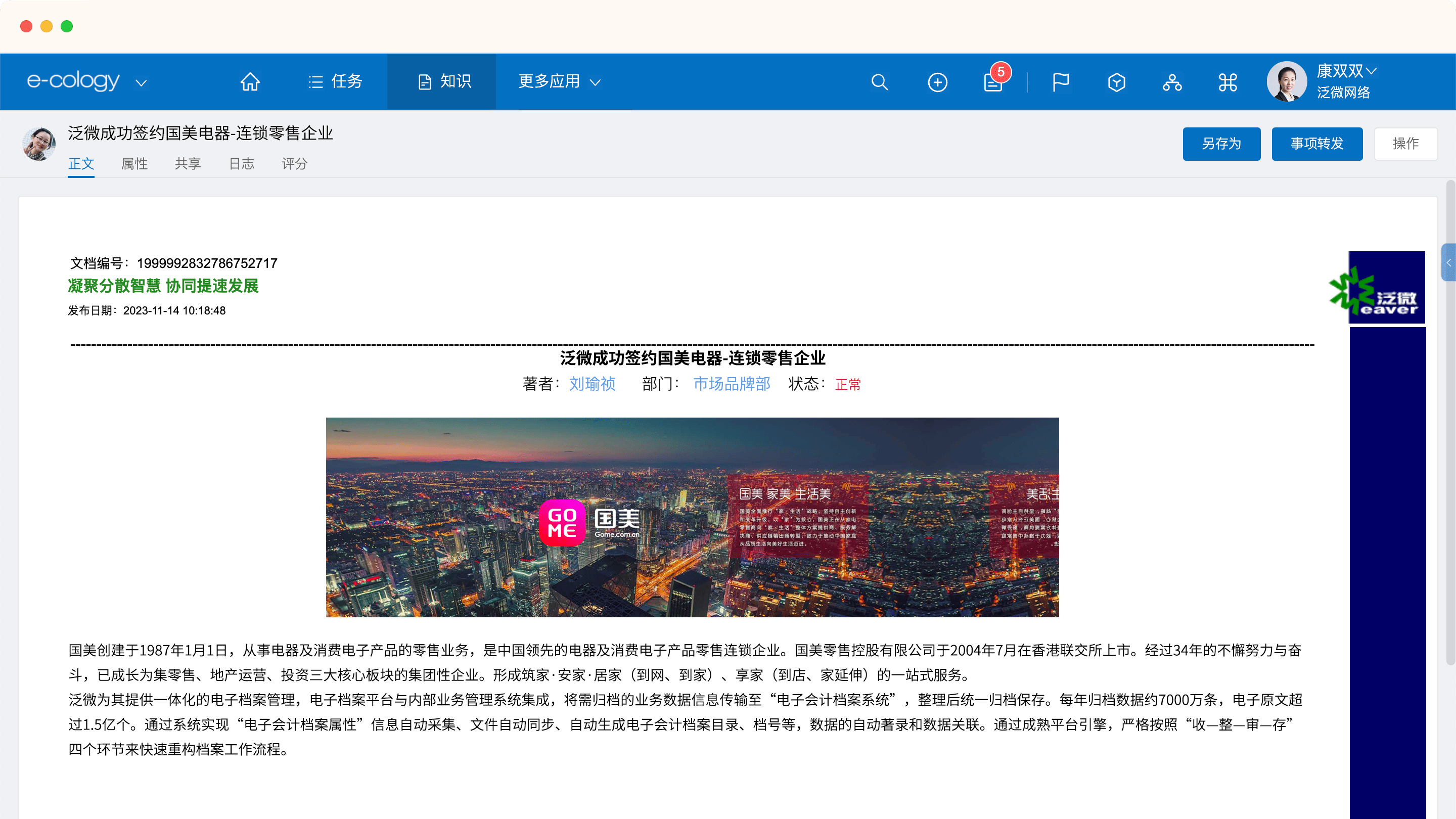
Task: Click the bold article title heading
Action: click(693, 358)
